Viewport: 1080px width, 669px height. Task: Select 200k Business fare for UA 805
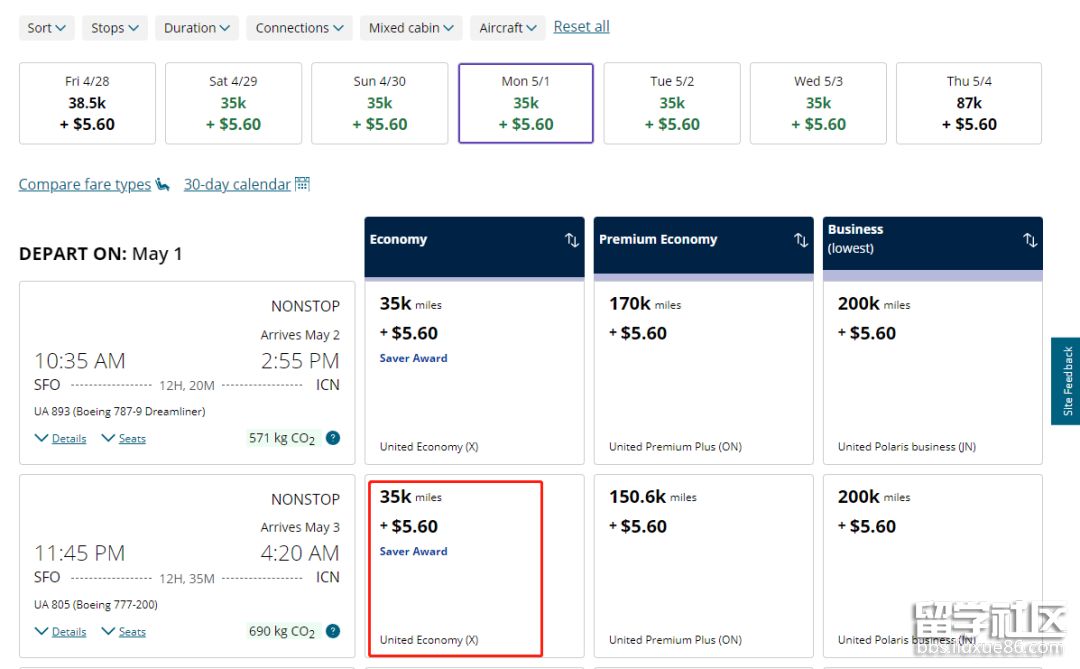pos(933,566)
